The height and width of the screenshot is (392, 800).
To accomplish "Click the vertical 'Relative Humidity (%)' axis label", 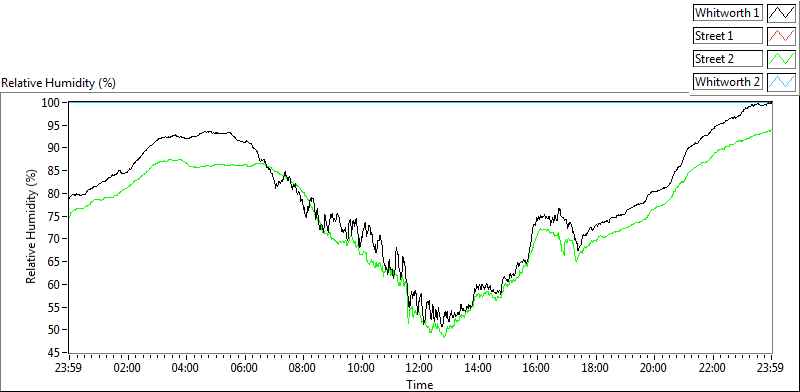I will (x=32, y=227).
